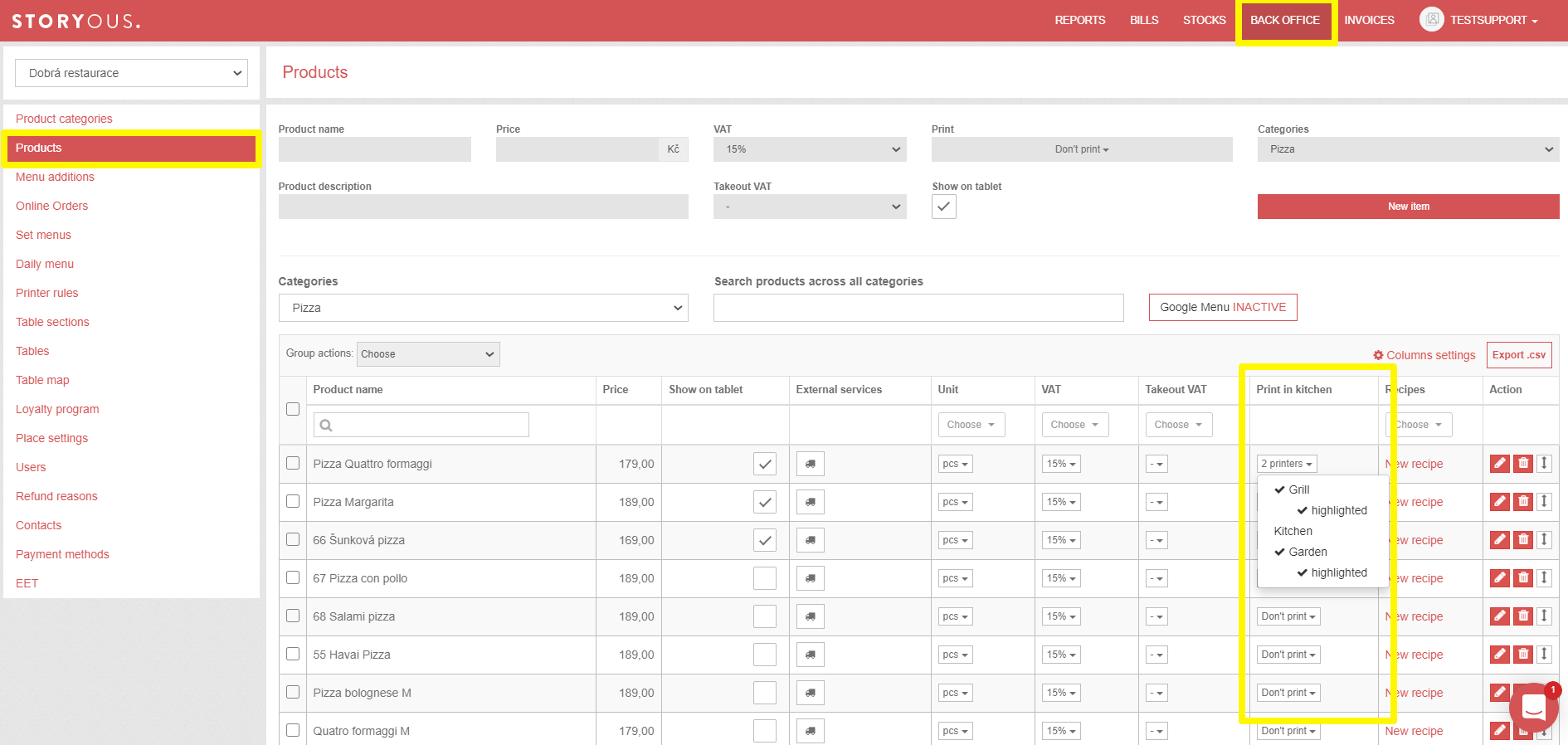This screenshot has width=1568, height=745.
Task: Open the REPORTS top menu
Action: (x=1080, y=20)
